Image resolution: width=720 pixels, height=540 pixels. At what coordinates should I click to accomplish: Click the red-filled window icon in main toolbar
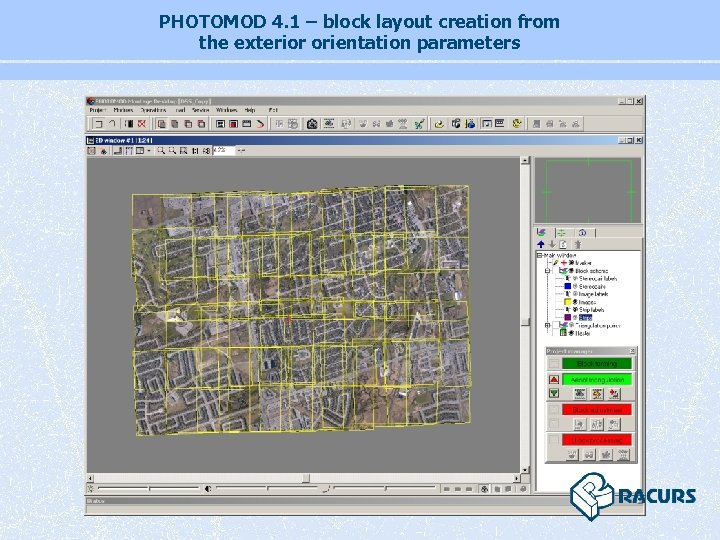234,124
